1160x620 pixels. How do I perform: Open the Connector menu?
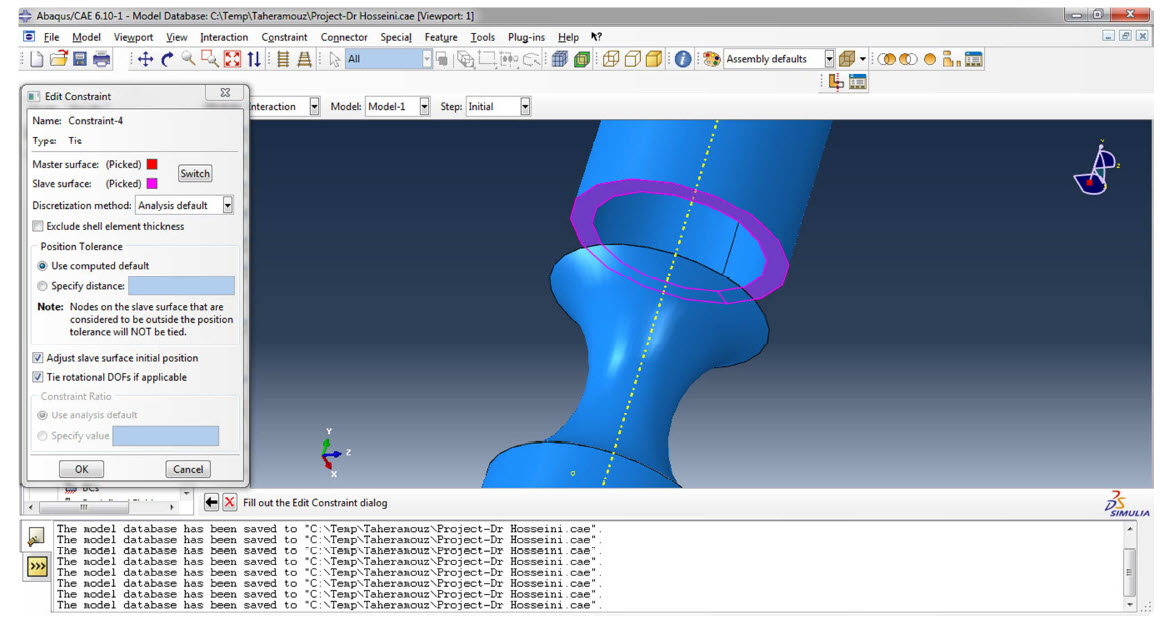coord(344,37)
